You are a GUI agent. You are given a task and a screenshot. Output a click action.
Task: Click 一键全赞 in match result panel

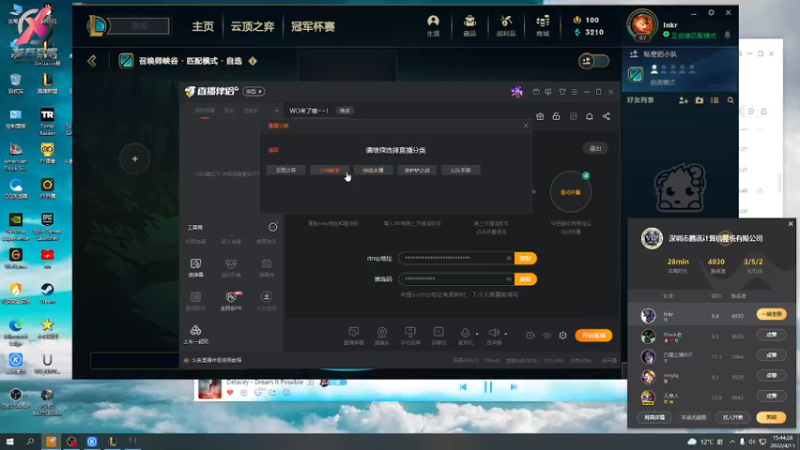tap(771, 314)
